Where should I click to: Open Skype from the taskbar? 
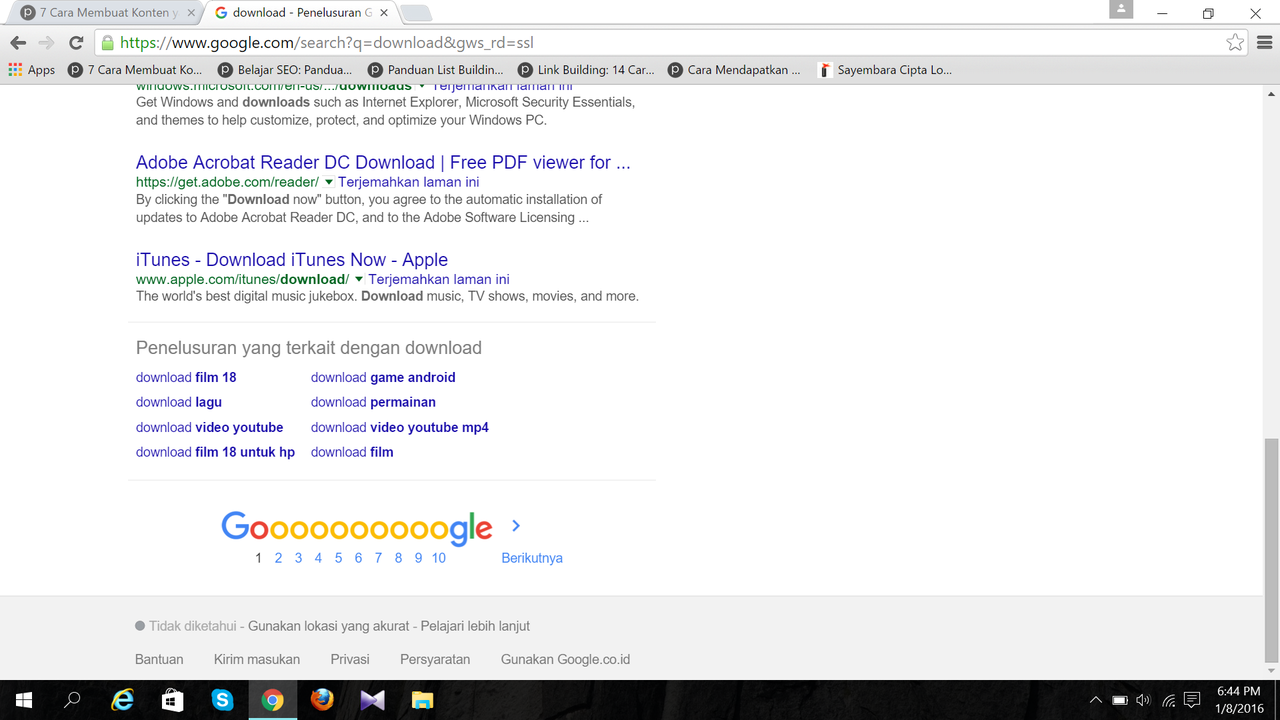point(222,700)
